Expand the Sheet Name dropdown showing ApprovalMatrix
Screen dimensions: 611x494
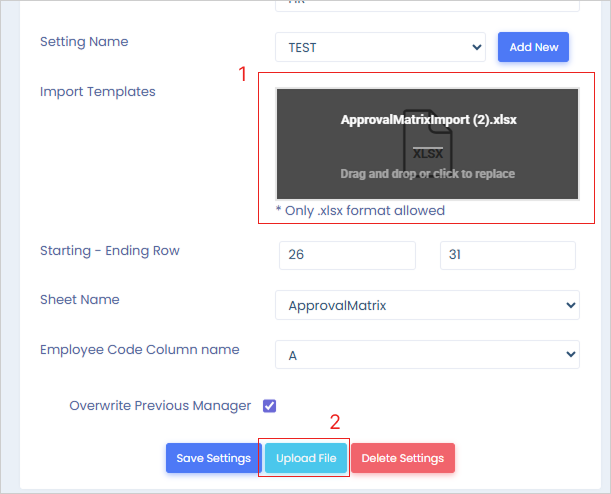click(427, 304)
